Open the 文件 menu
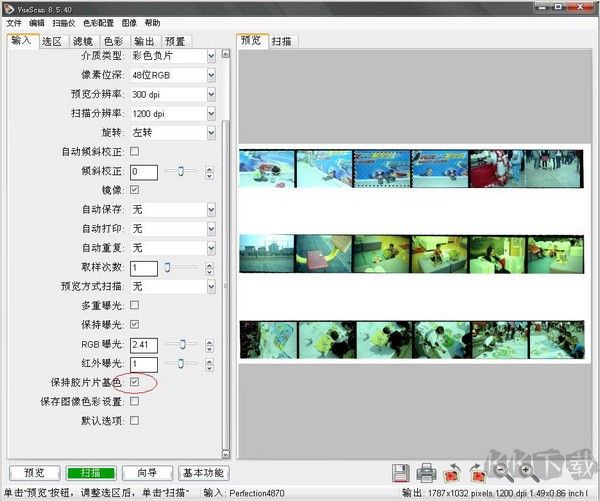This screenshot has height=501, width=600. pyautogui.click(x=14, y=23)
